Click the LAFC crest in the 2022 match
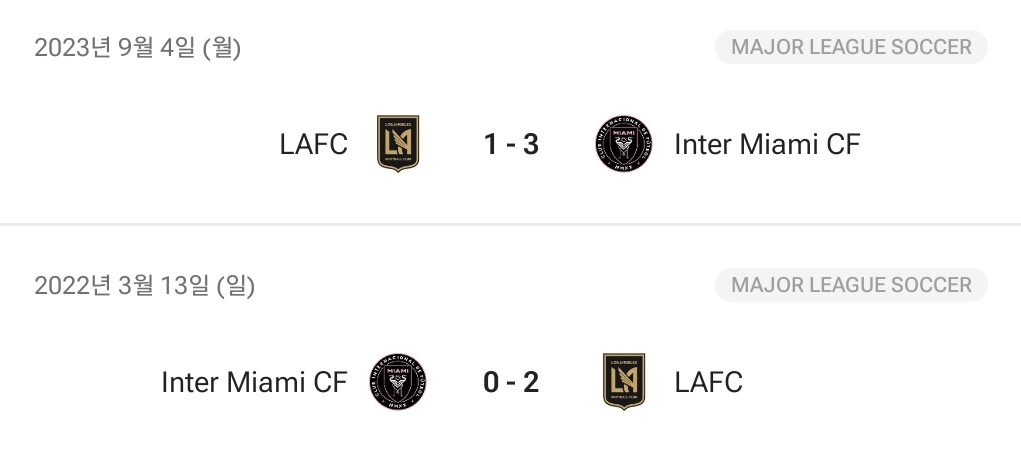Screen dimensions: 1021x451 624,382
